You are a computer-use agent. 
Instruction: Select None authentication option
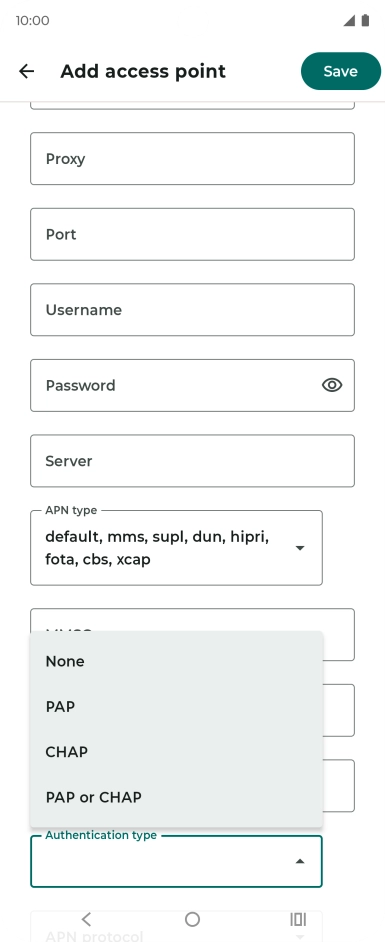177,661
